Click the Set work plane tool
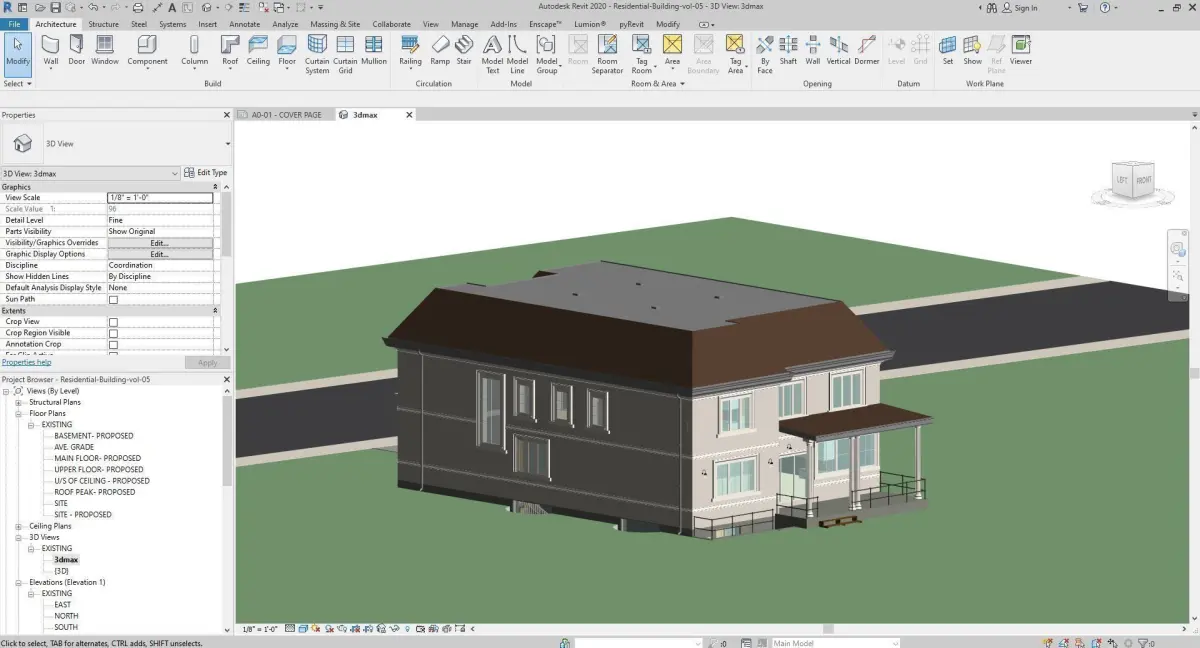Screen dimensions: 1200x648 [947, 50]
